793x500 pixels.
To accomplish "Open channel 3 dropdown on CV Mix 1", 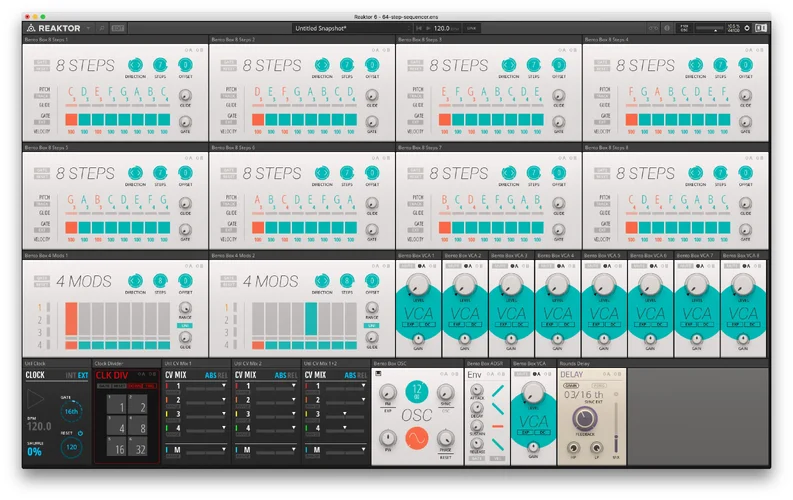I will click(224, 414).
